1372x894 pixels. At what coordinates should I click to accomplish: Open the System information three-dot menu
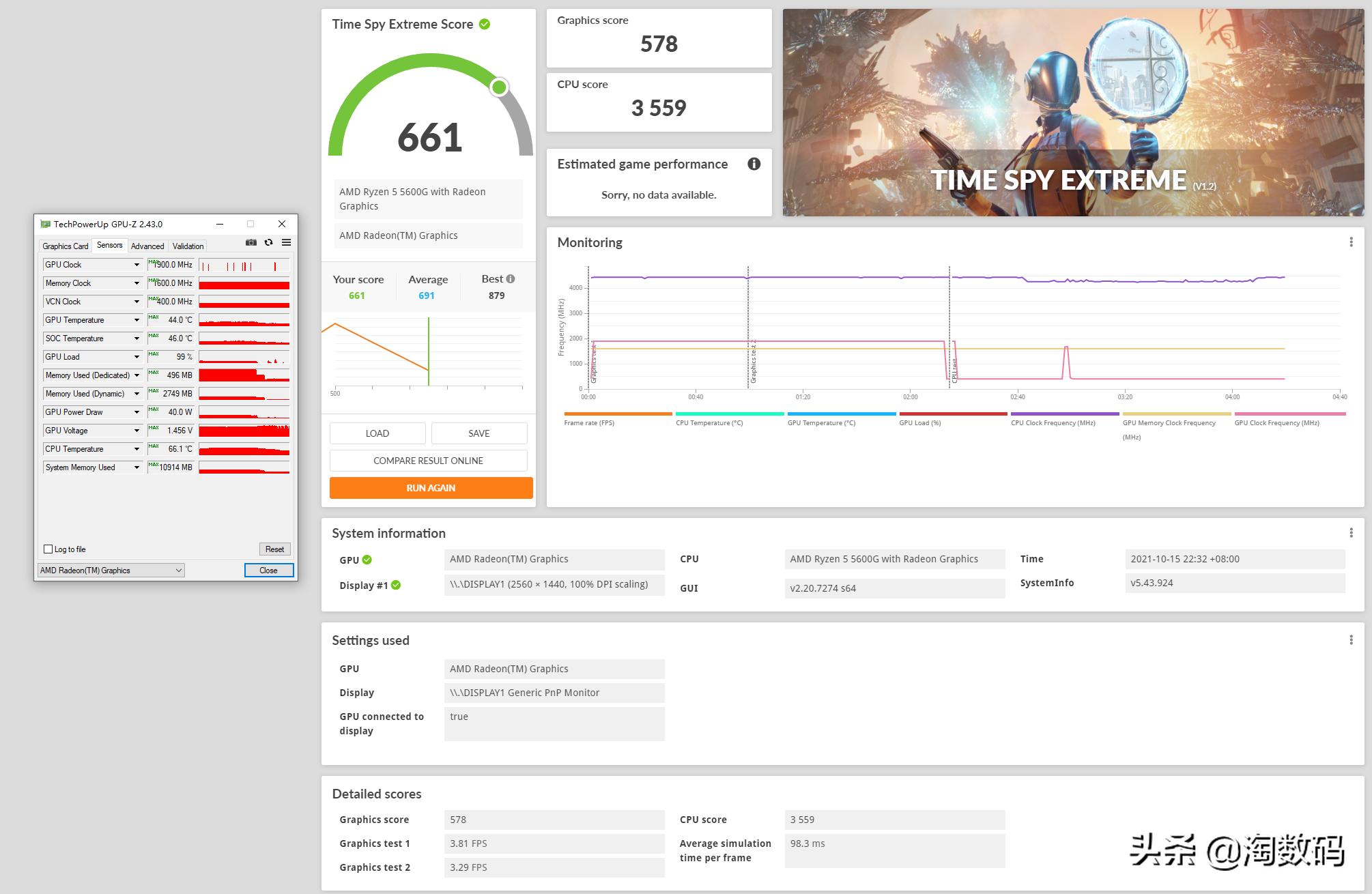coord(1351,533)
